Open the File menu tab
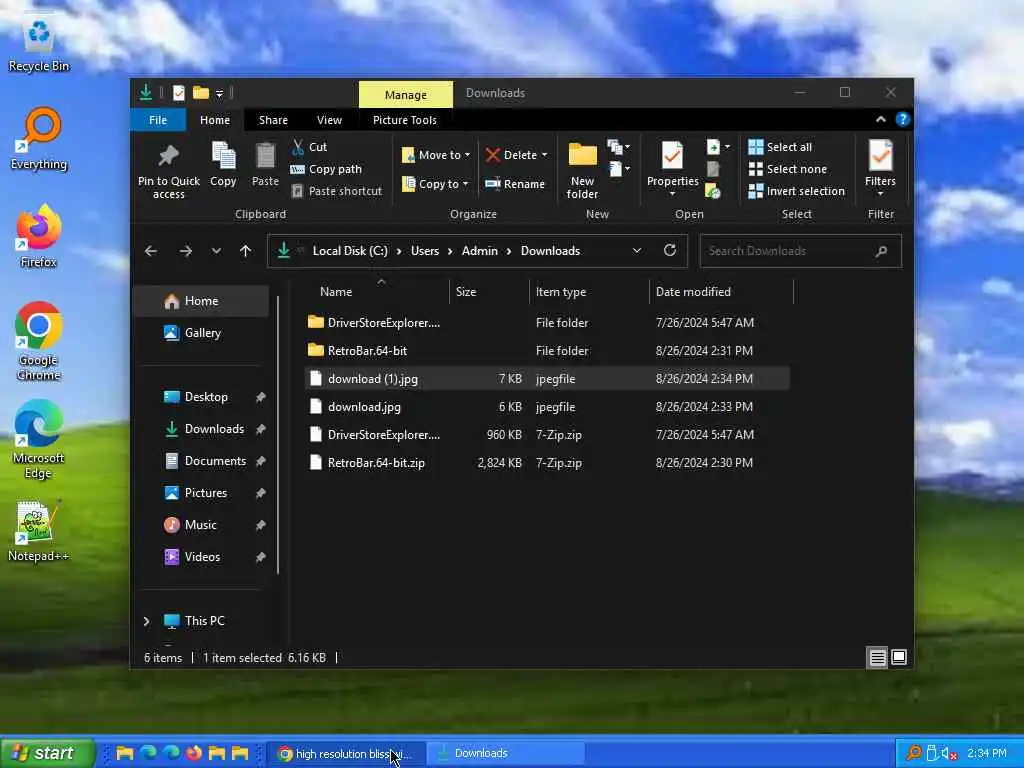Screen dimensions: 1024x768 tap(158, 120)
